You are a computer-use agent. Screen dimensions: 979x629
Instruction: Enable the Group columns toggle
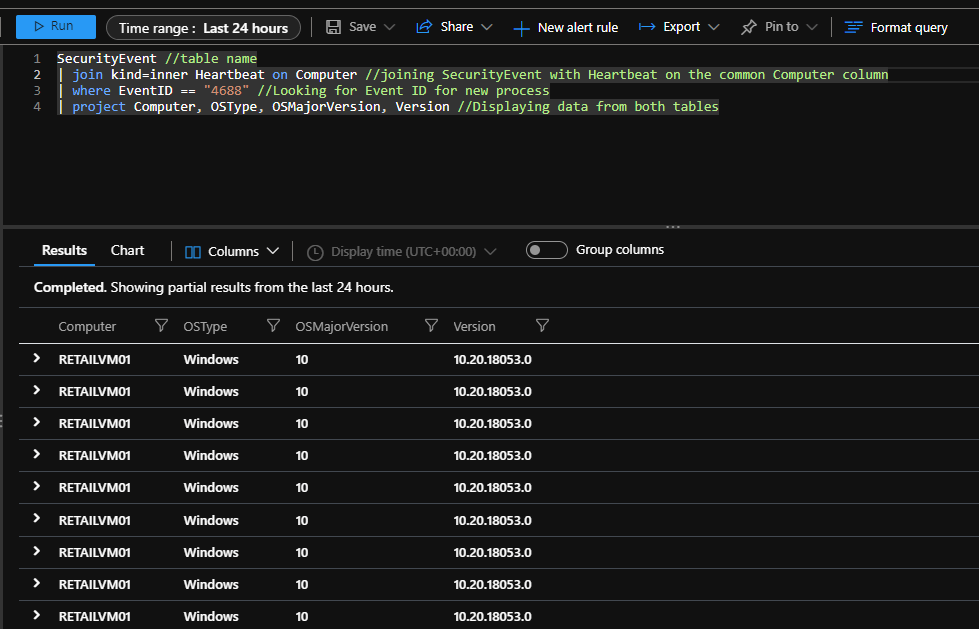coord(546,250)
